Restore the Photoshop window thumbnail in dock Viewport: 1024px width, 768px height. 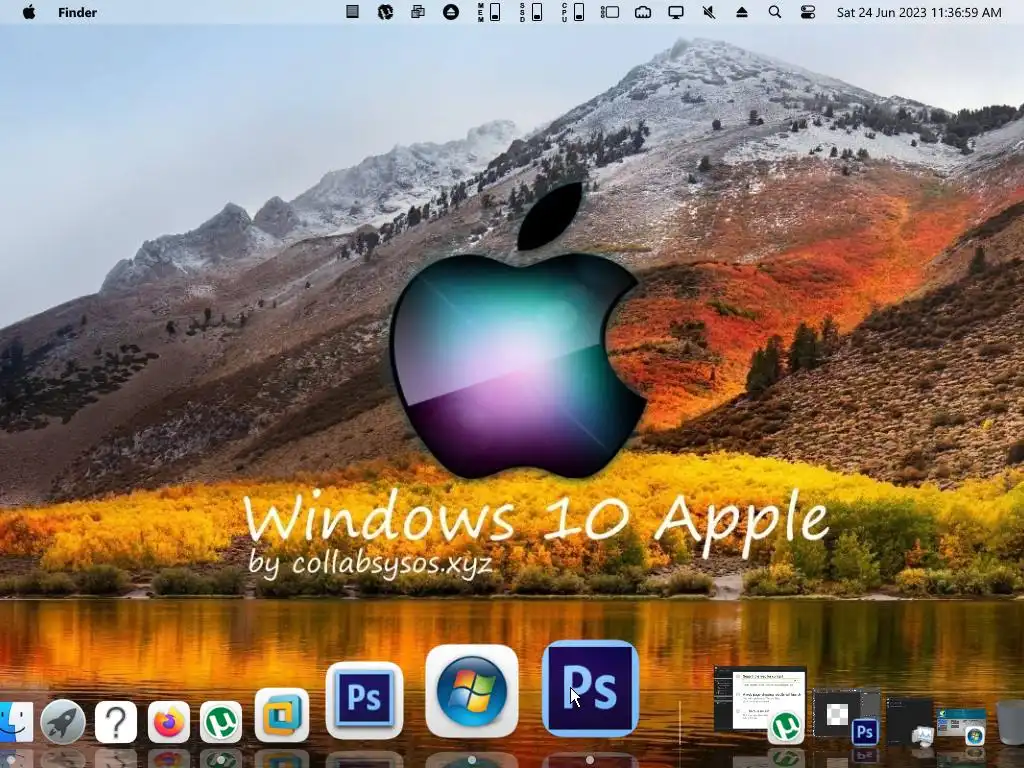point(846,716)
